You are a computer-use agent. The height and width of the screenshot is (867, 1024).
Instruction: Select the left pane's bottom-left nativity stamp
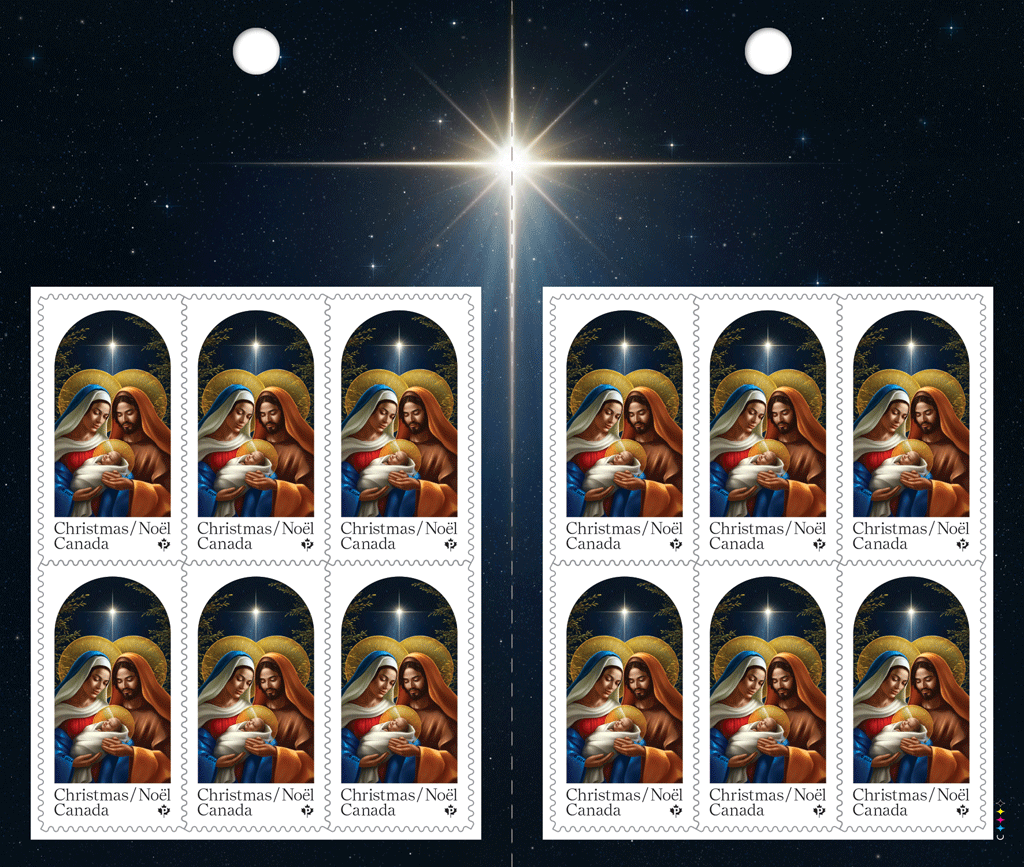point(112,697)
